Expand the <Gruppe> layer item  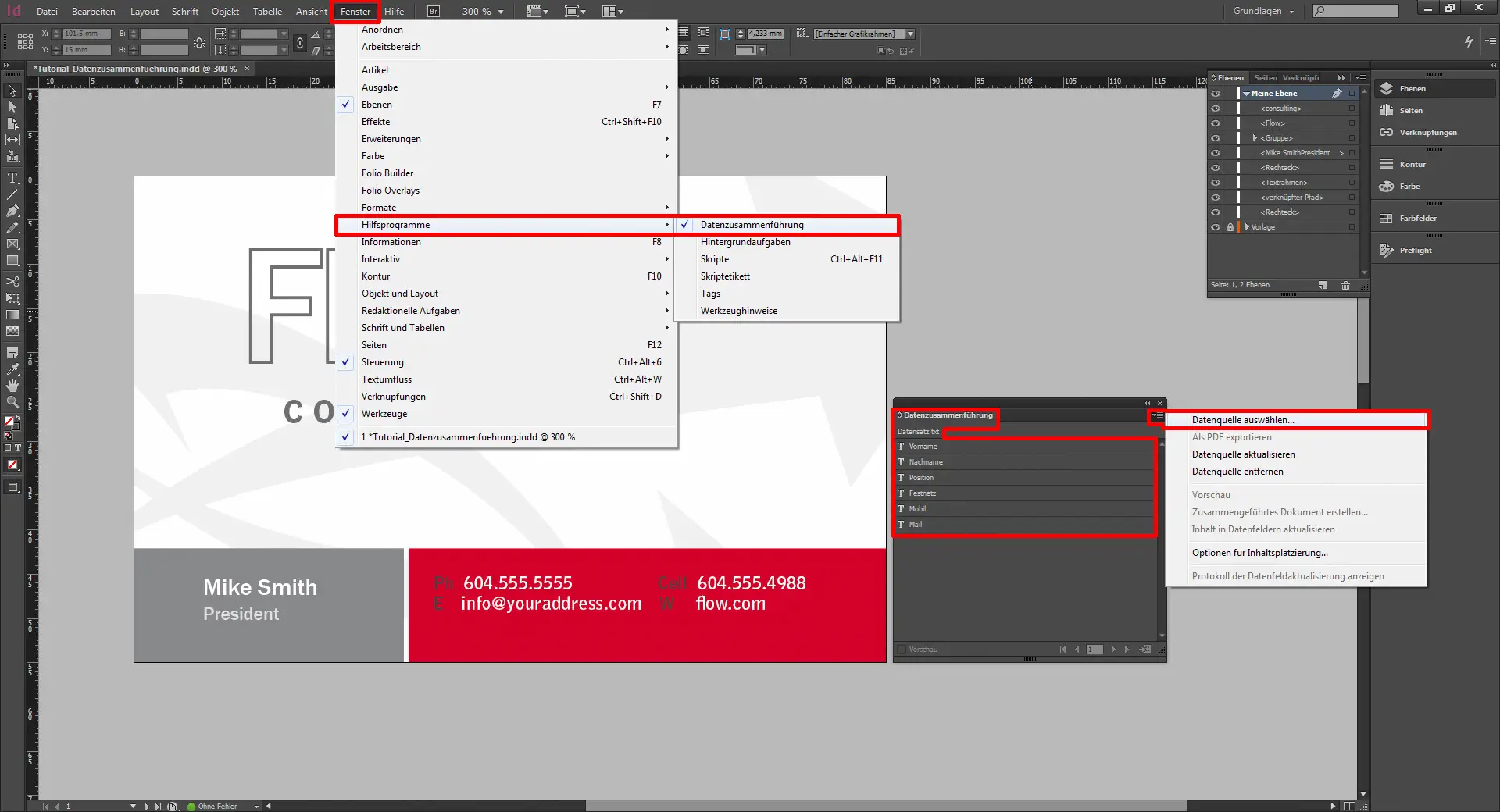pos(1255,138)
